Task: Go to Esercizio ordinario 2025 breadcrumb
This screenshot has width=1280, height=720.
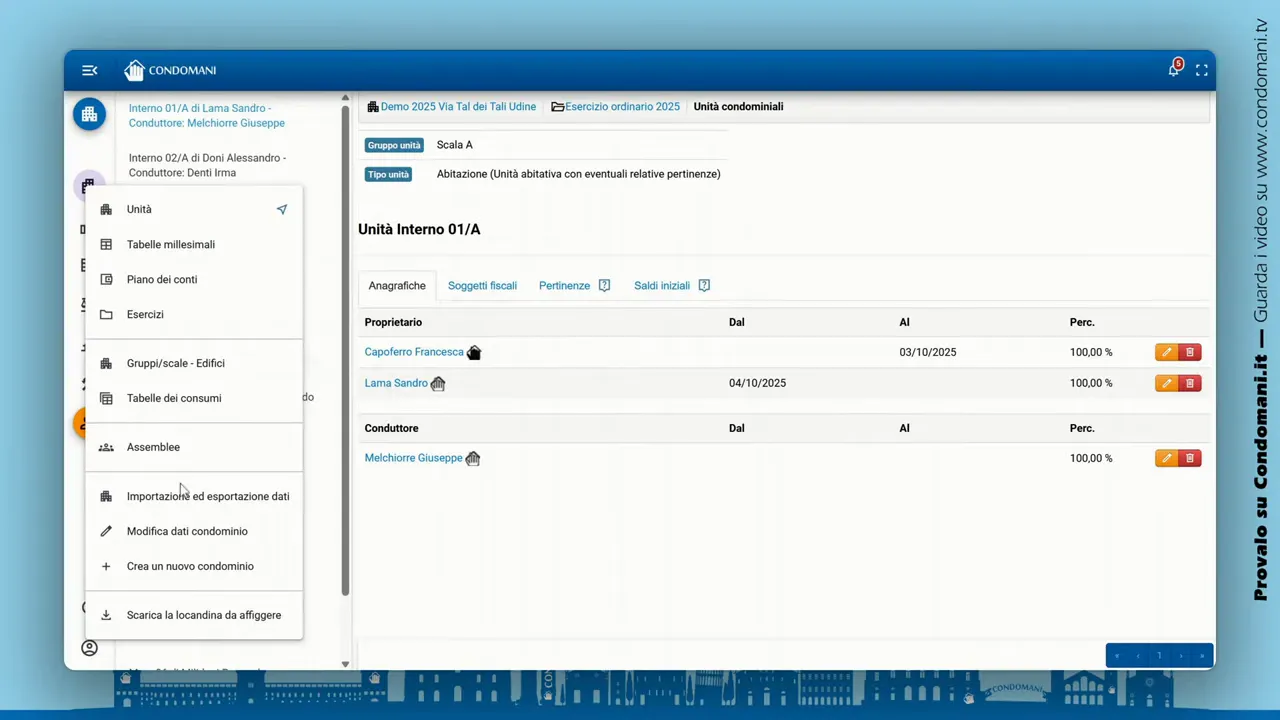Action: (x=621, y=107)
